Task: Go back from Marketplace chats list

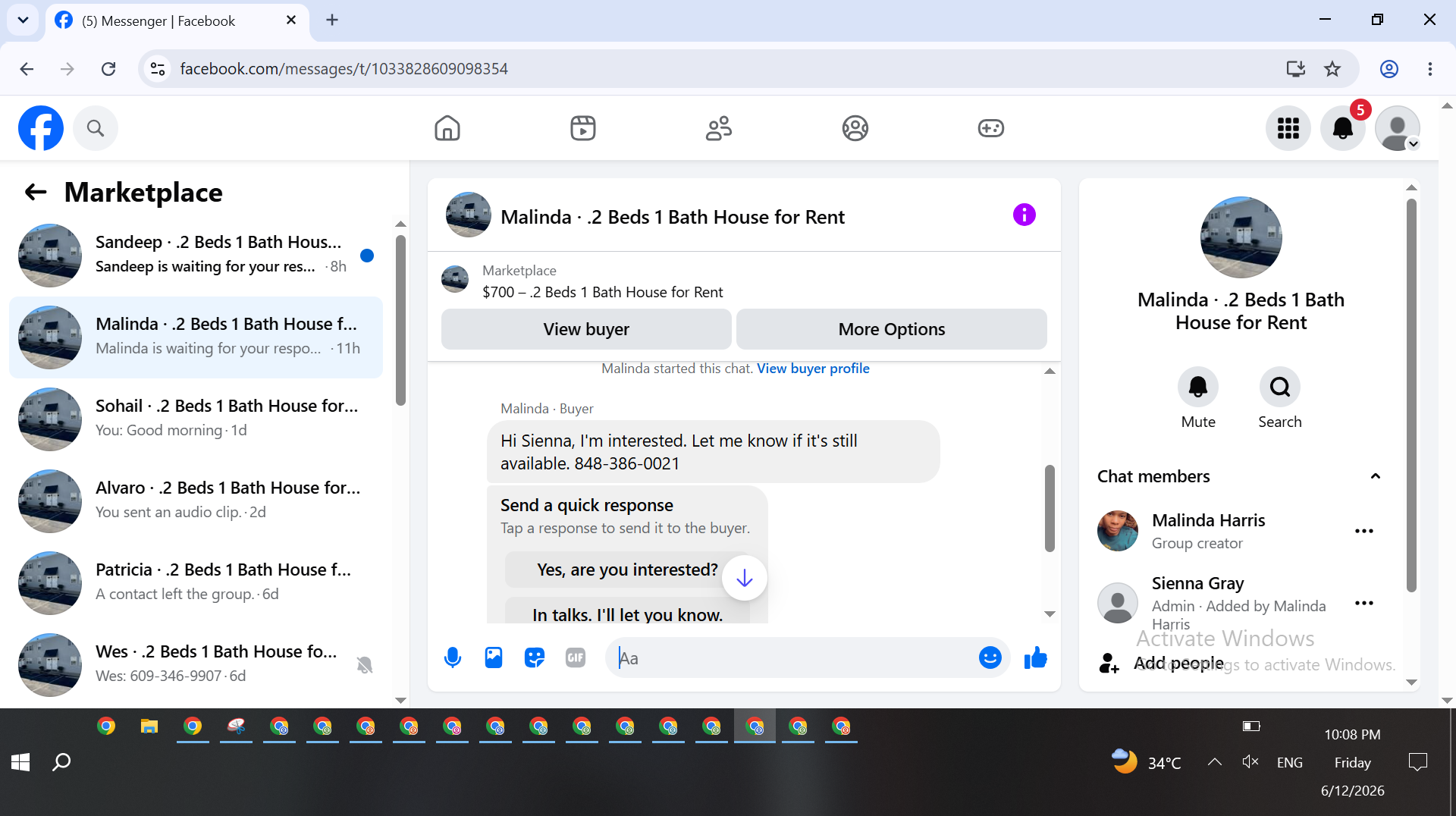Action: click(x=36, y=193)
